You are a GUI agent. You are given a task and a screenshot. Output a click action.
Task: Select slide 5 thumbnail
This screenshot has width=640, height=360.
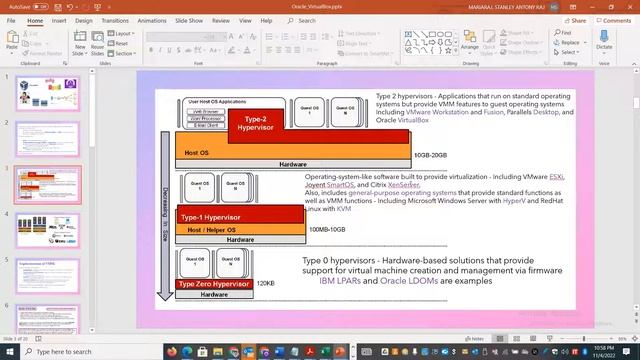pos(48,276)
